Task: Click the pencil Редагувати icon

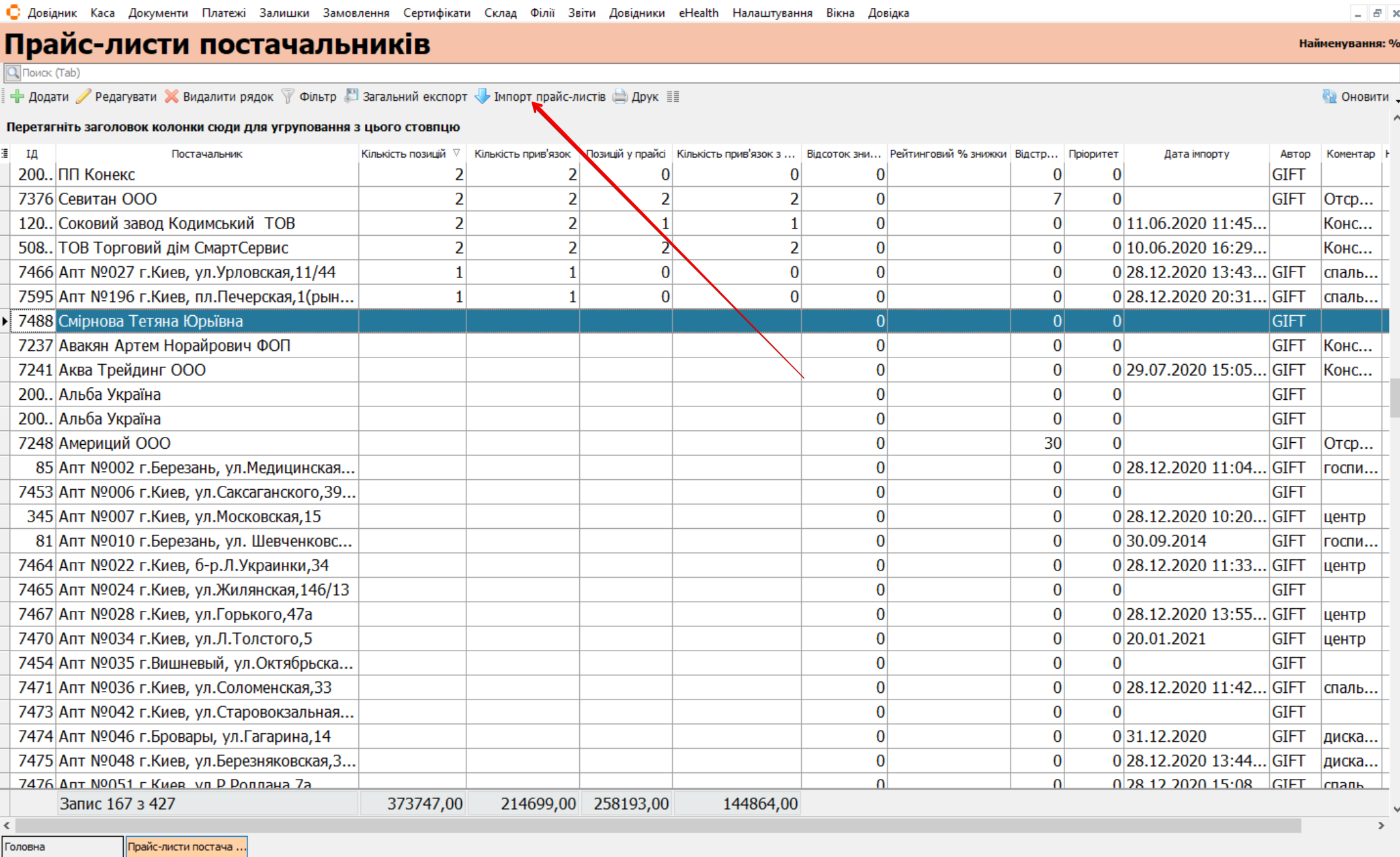Action: [83, 97]
